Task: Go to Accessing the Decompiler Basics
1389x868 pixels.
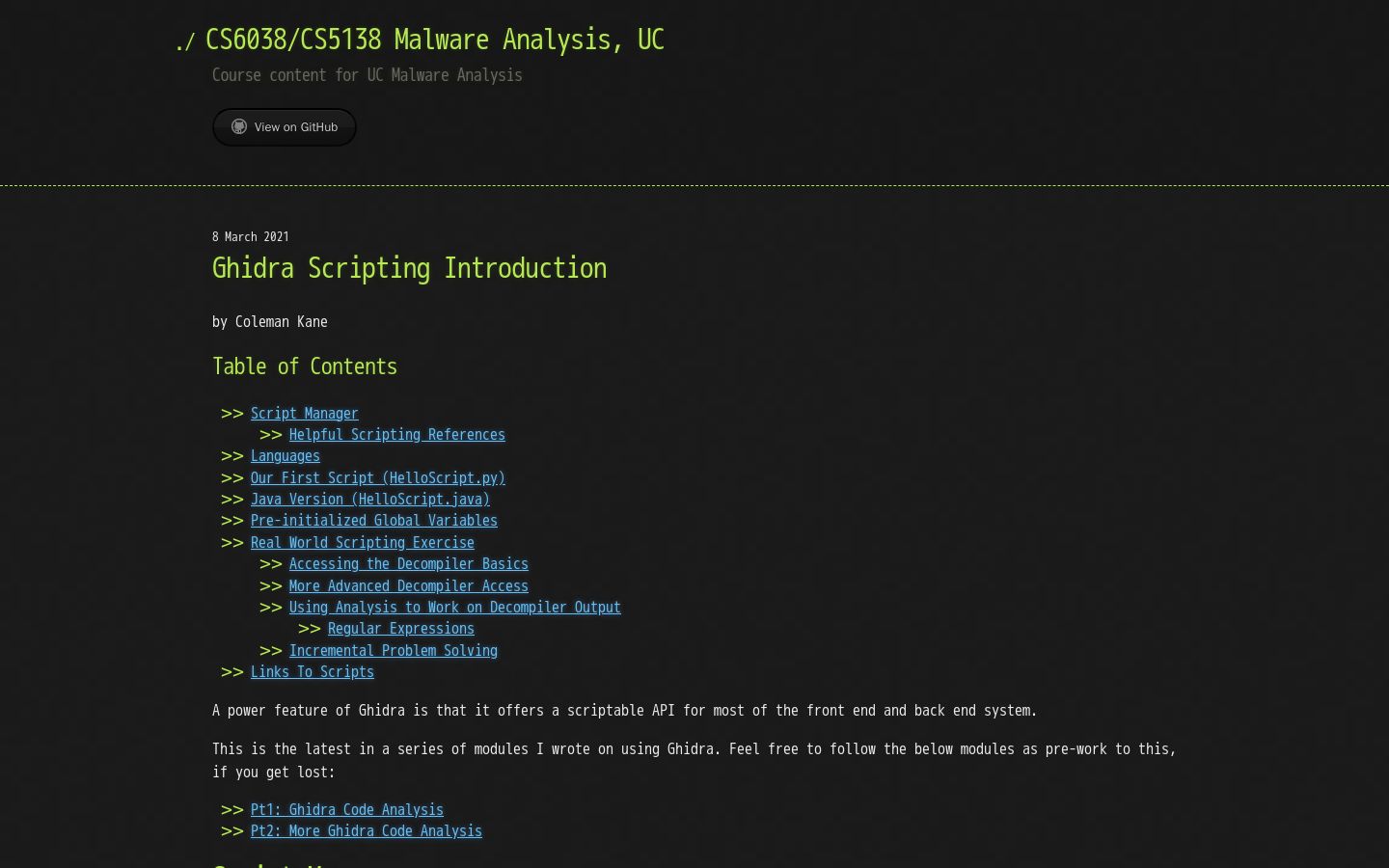Action: (x=409, y=564)
